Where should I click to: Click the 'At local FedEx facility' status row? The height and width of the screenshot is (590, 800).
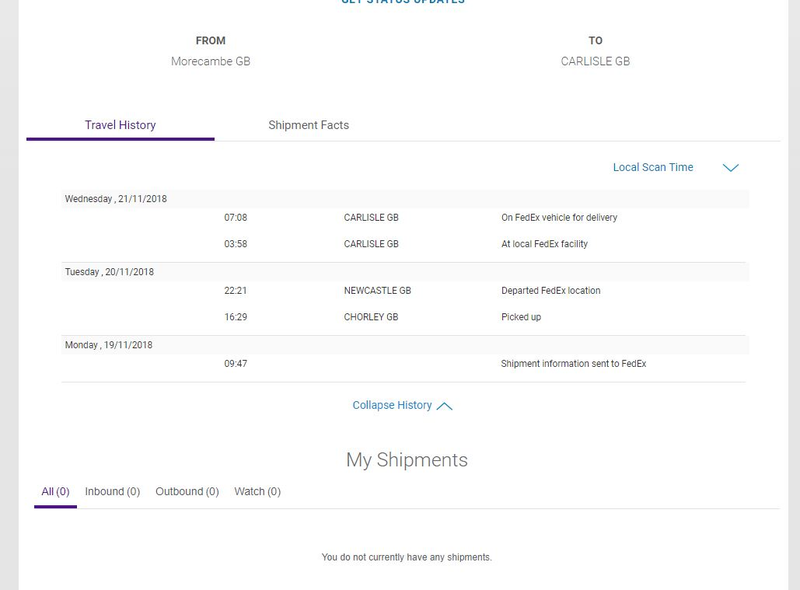tap(405, 244)
